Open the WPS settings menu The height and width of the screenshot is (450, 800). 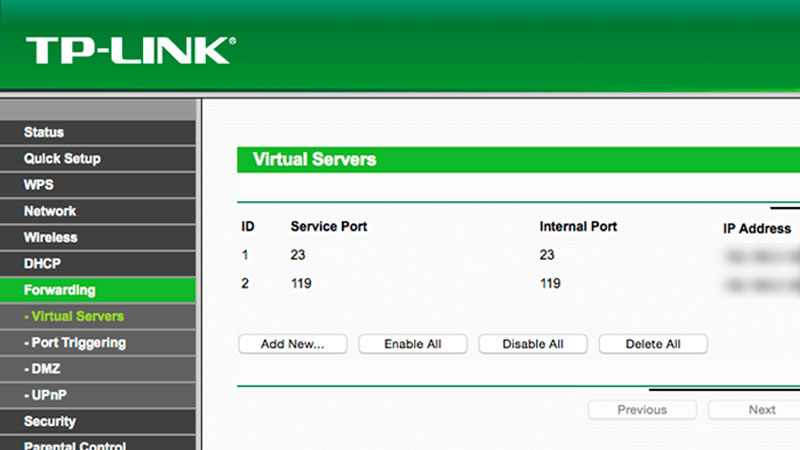tap(39, 185)
